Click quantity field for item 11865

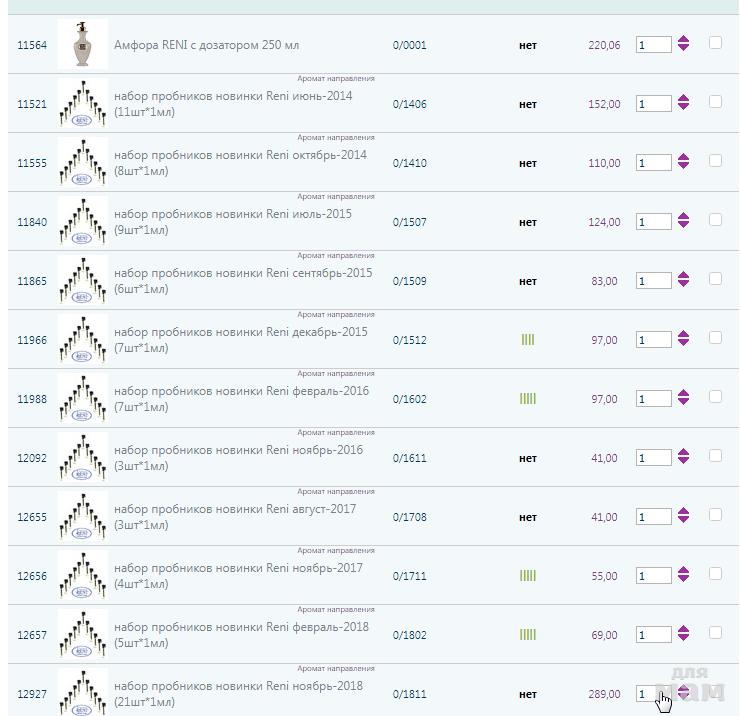click(x=653, y=281)
